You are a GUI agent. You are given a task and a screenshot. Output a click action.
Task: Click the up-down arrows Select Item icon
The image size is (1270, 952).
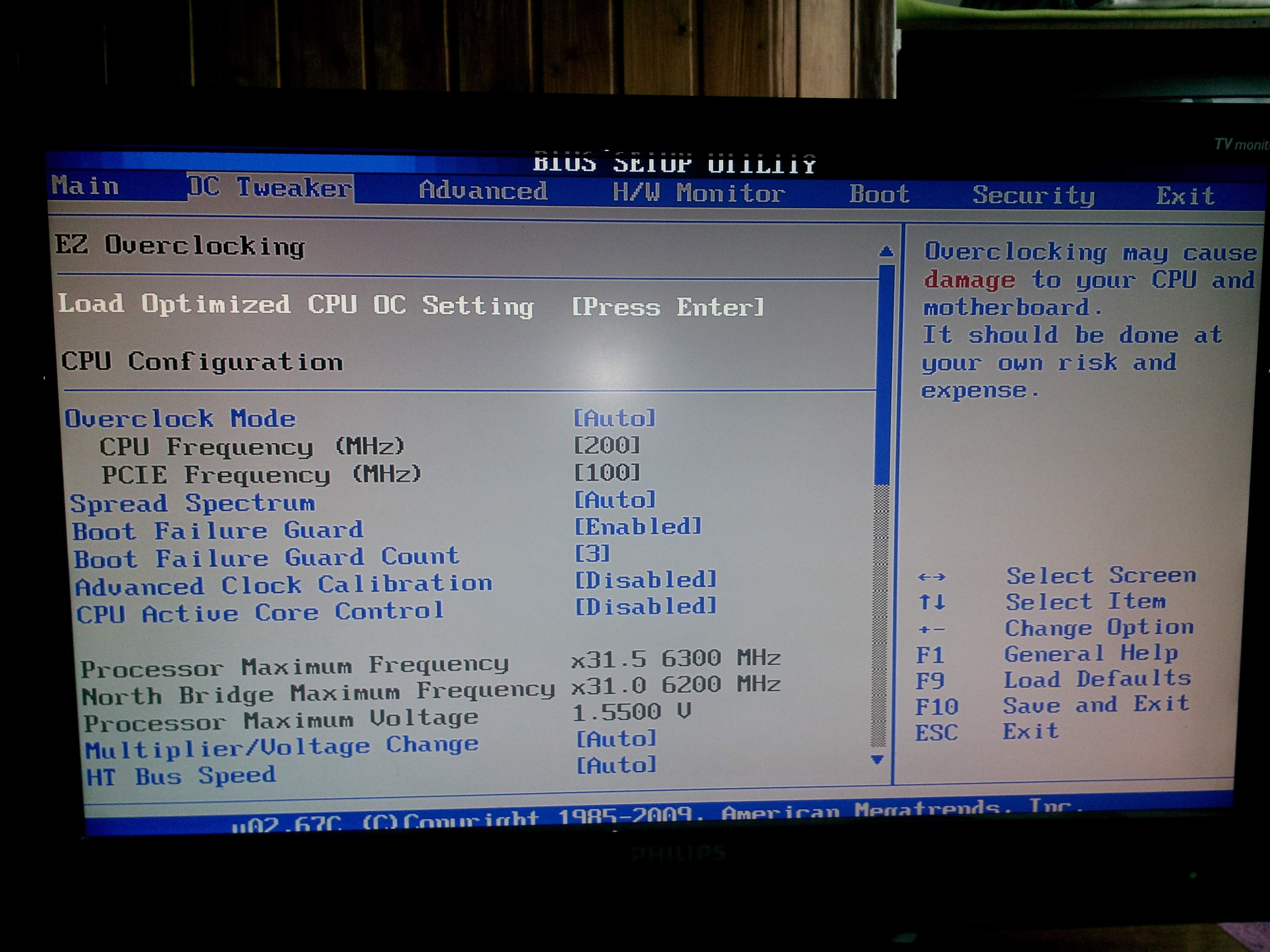pyautogui.click(x=931, y=602)
